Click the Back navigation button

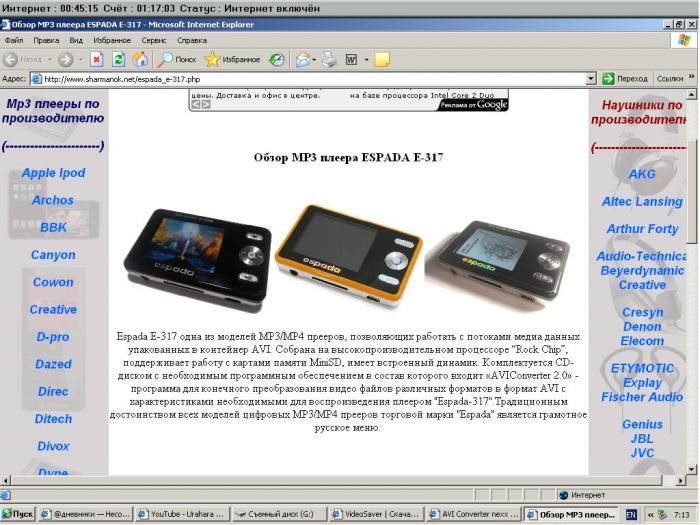coord(22,59)
